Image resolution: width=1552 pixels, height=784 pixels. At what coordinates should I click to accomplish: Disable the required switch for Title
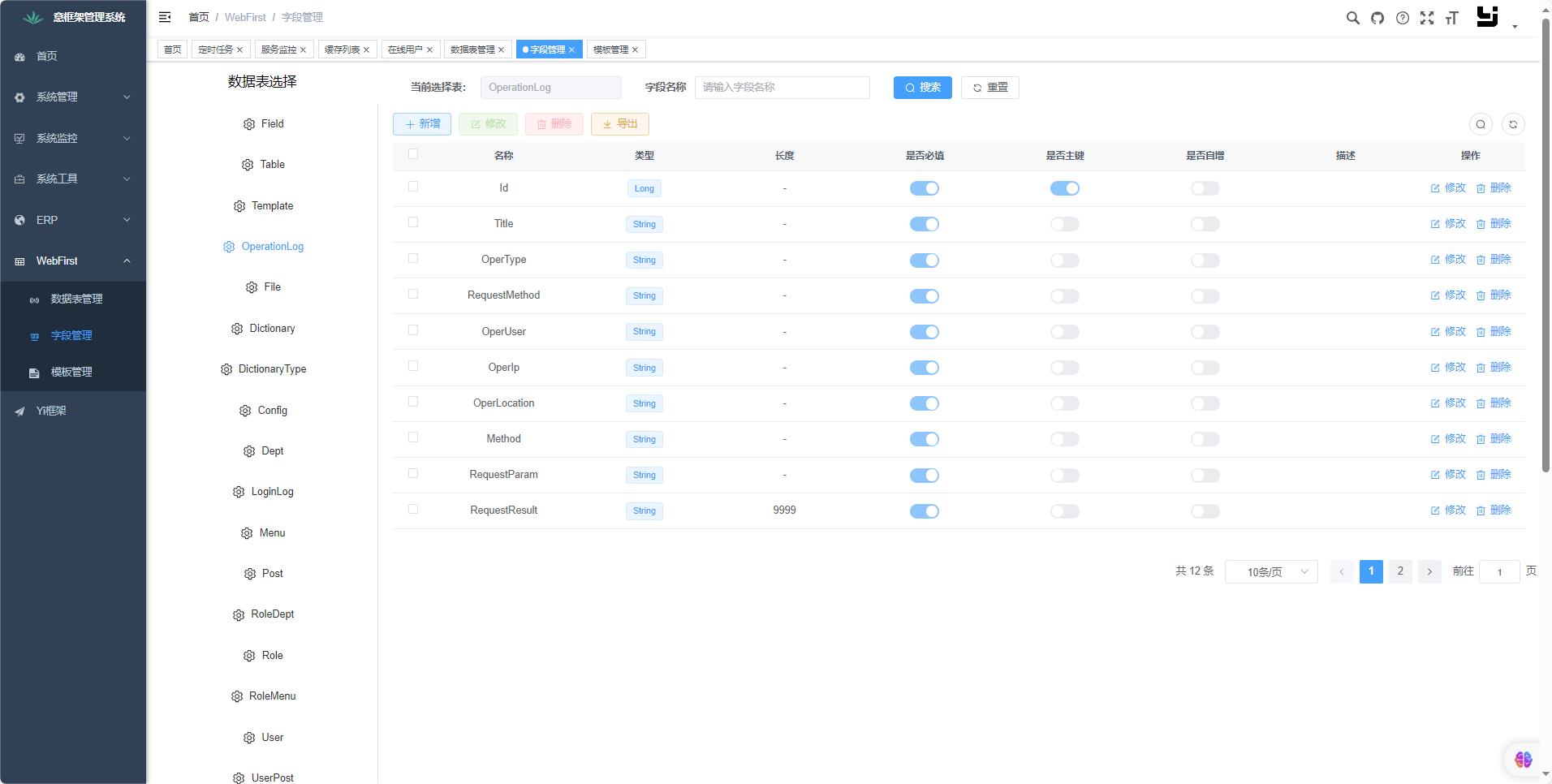coord(924,224)
